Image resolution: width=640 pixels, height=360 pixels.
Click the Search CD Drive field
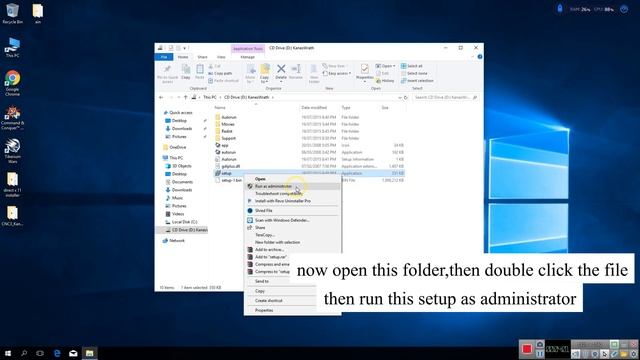(445, 98)
